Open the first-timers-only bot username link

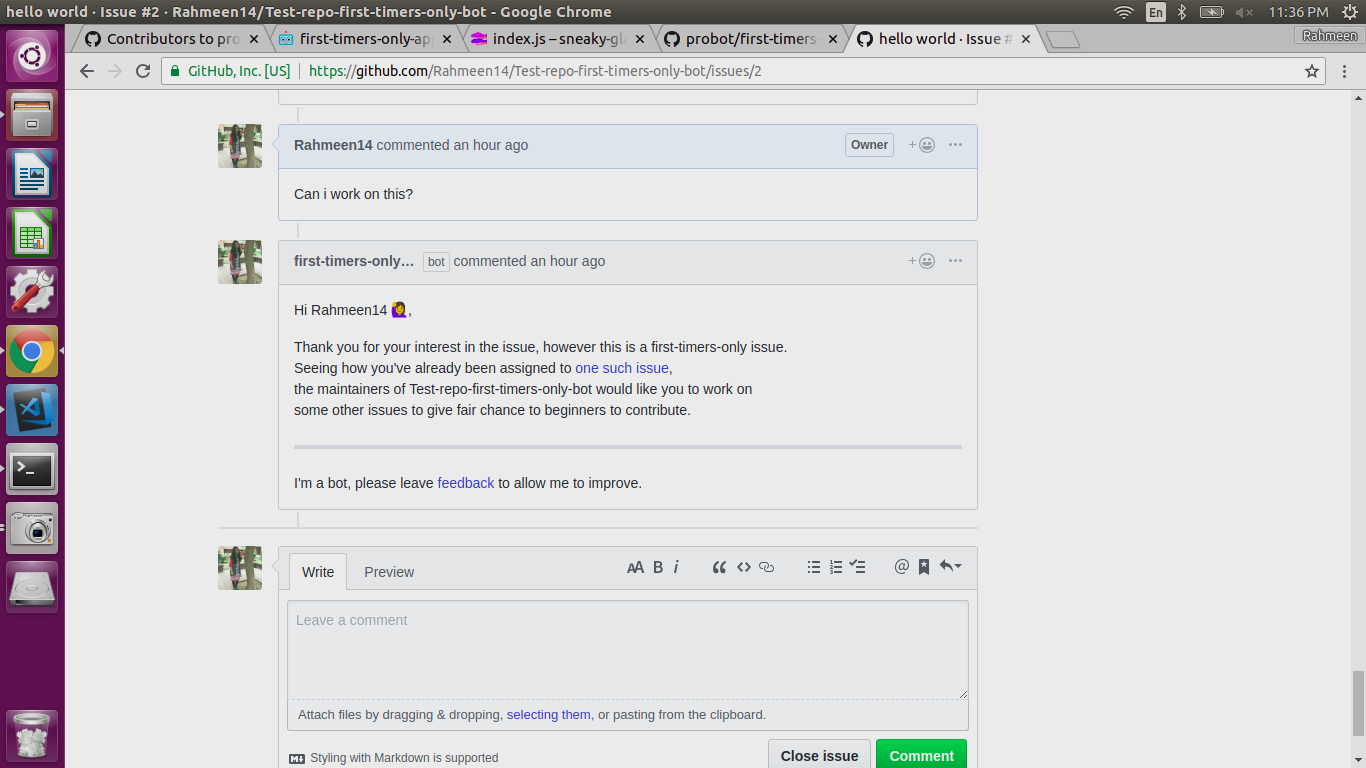click(x=354, y=261)
